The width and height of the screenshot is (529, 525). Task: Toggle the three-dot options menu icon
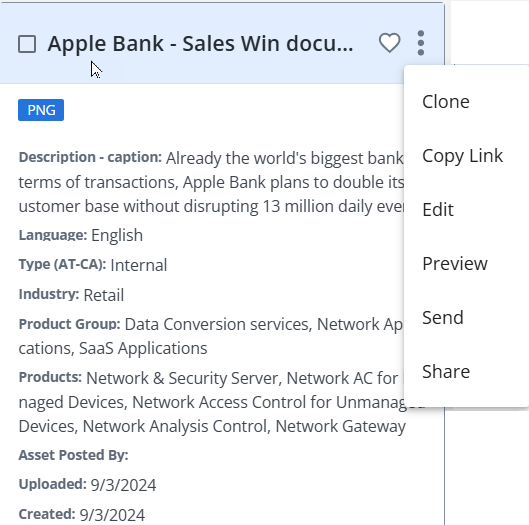tap(420, 43)
